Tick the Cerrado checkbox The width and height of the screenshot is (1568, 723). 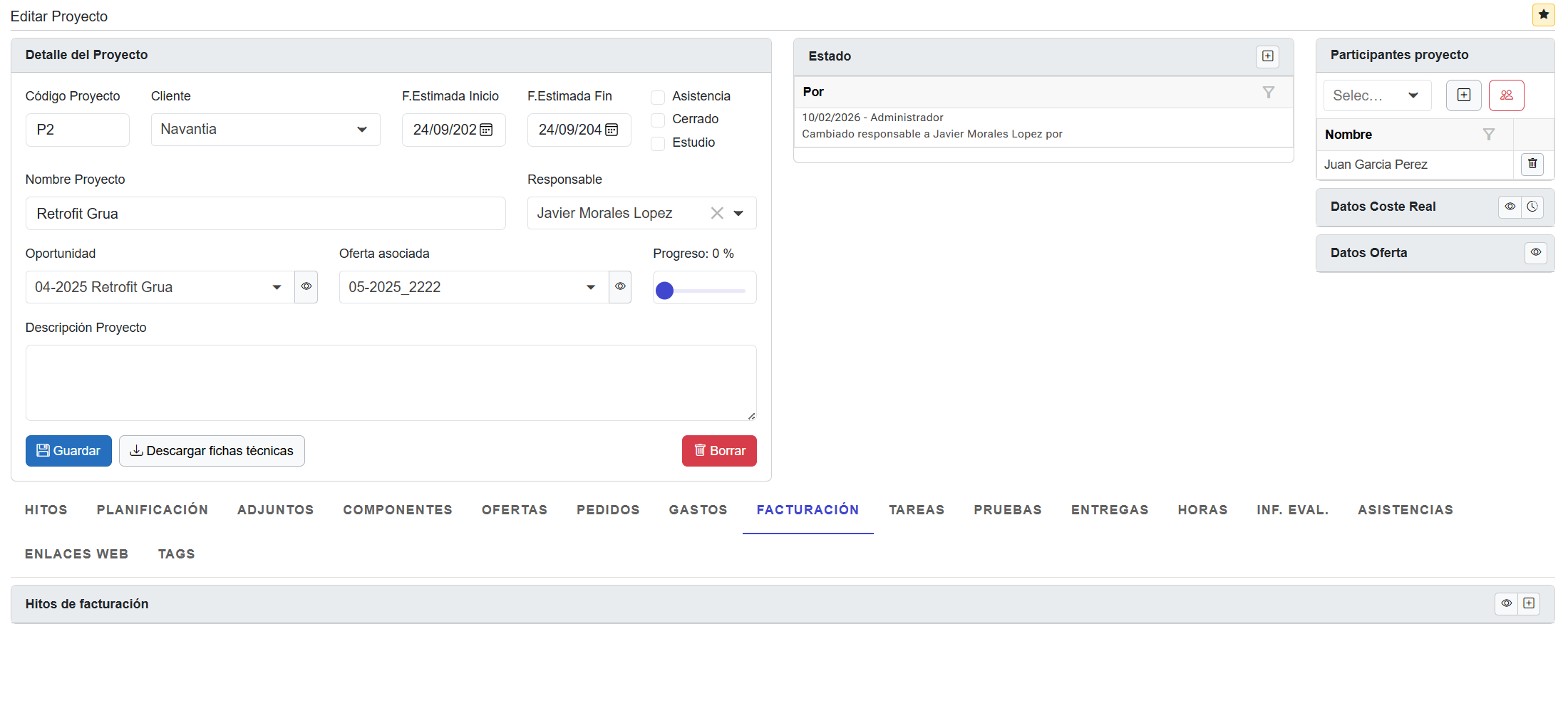coord(658,120)
